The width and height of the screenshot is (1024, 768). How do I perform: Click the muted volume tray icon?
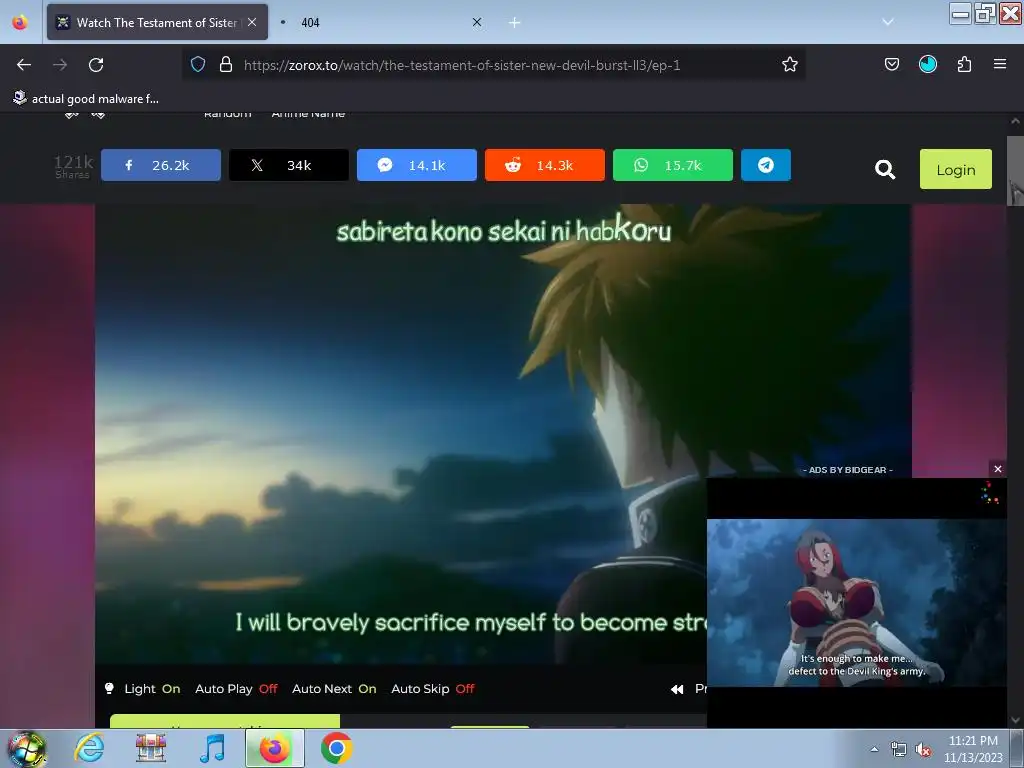coord(923,750)
